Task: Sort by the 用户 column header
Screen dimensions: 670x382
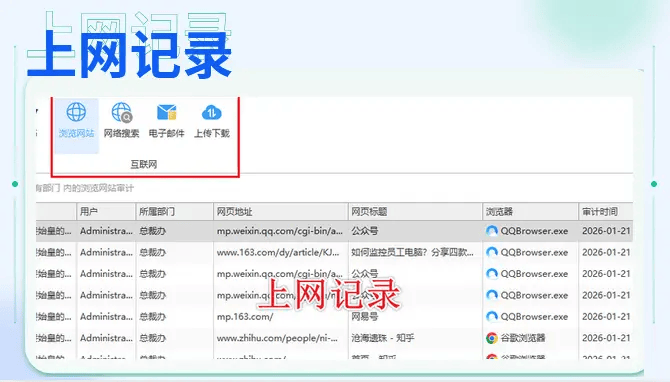Action: point(106,212)
